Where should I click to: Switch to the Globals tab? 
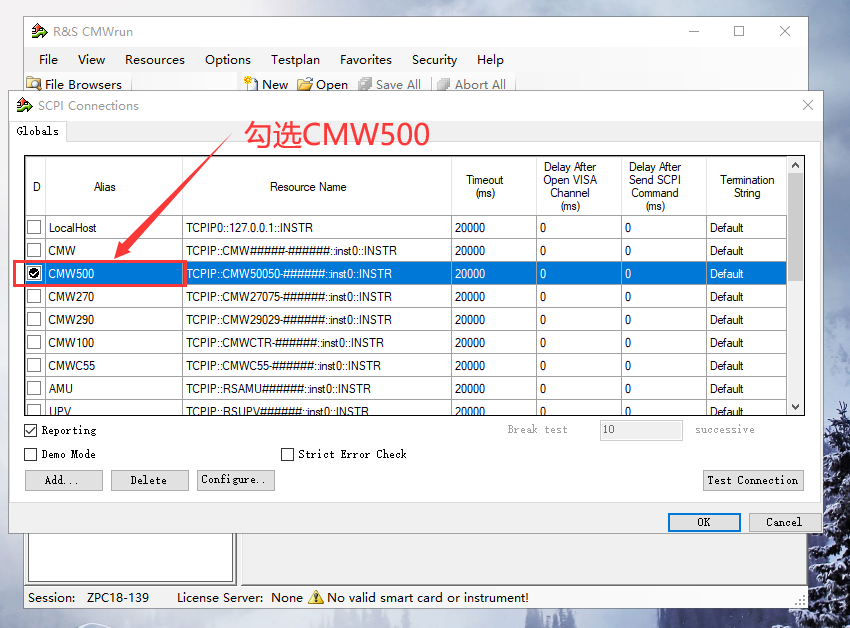pos(37,131)
